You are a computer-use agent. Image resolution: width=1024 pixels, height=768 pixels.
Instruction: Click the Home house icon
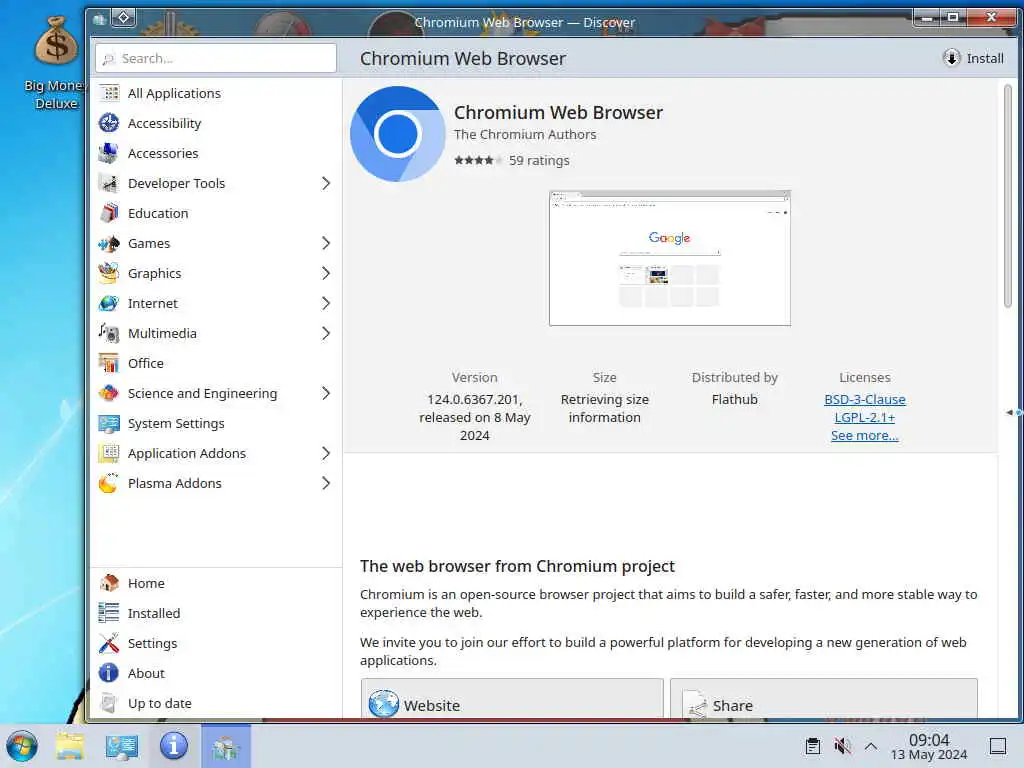pos(109,583)
